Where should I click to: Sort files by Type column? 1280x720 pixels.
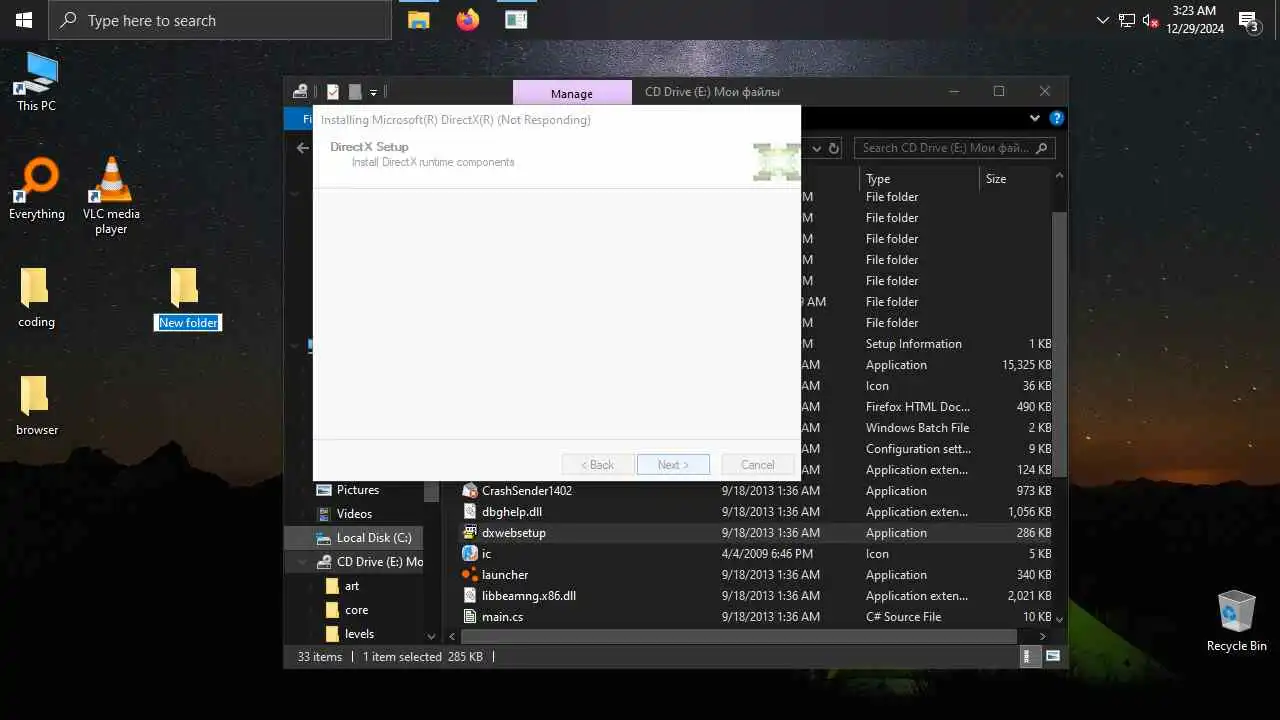point(918,179)
